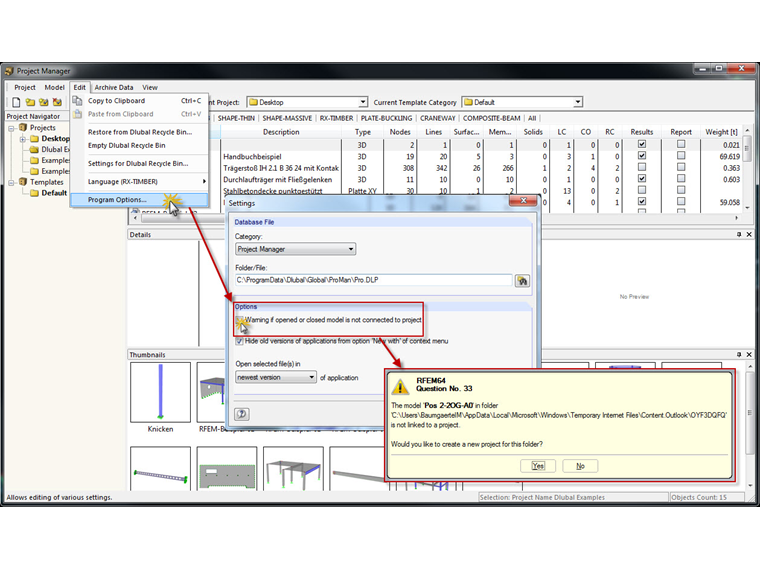Viewport: 760px width, 570px height.
Task: Switch to the RX-TIMBER tab
Action: pos(336,118)
